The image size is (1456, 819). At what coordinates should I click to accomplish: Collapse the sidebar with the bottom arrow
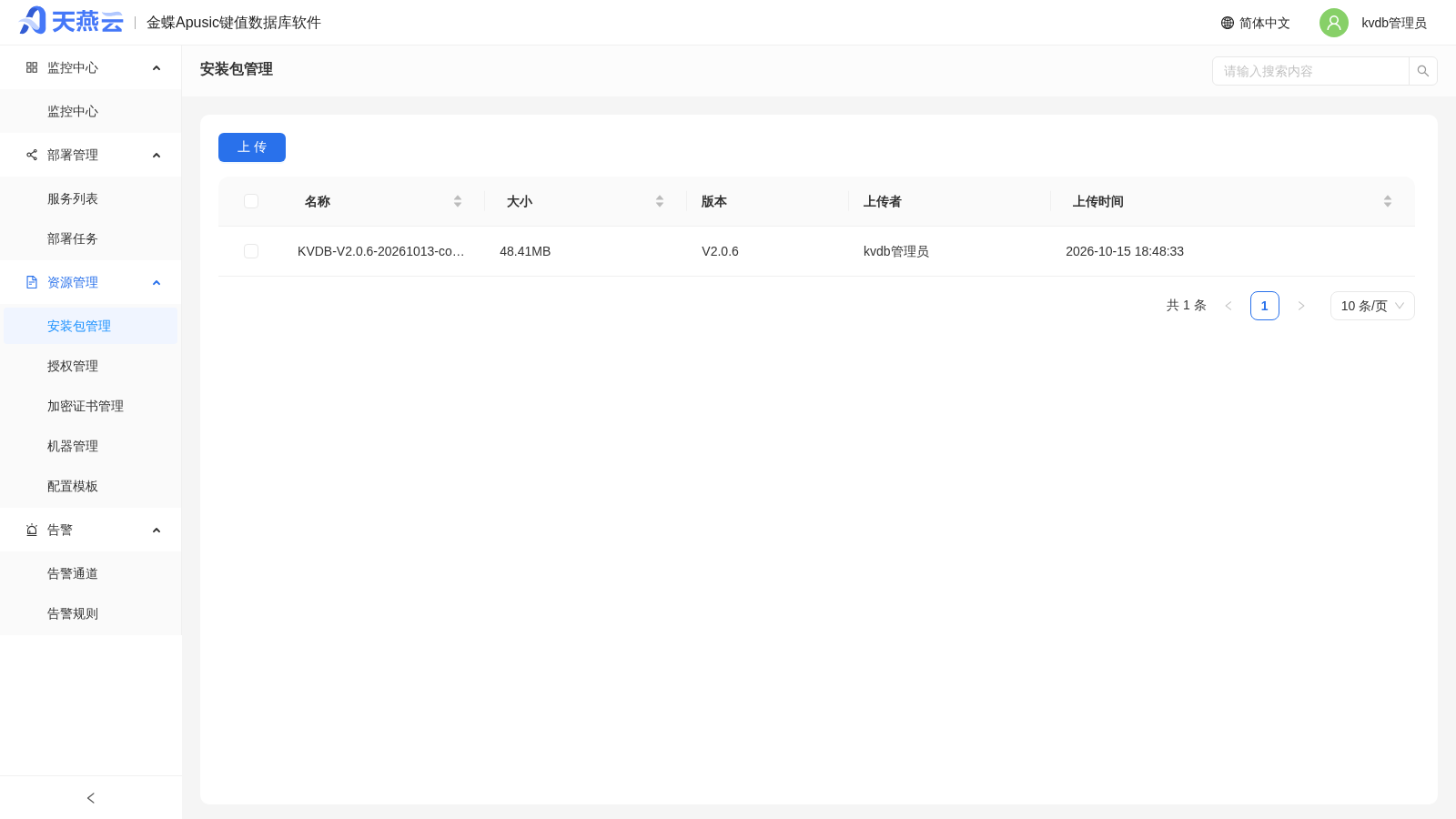pos(91,798)
